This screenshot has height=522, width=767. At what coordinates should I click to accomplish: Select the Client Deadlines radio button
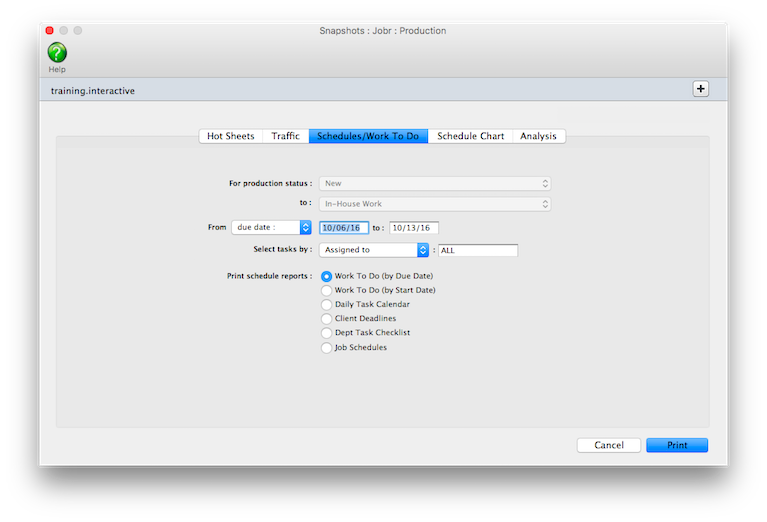click(x=327, y=319)
